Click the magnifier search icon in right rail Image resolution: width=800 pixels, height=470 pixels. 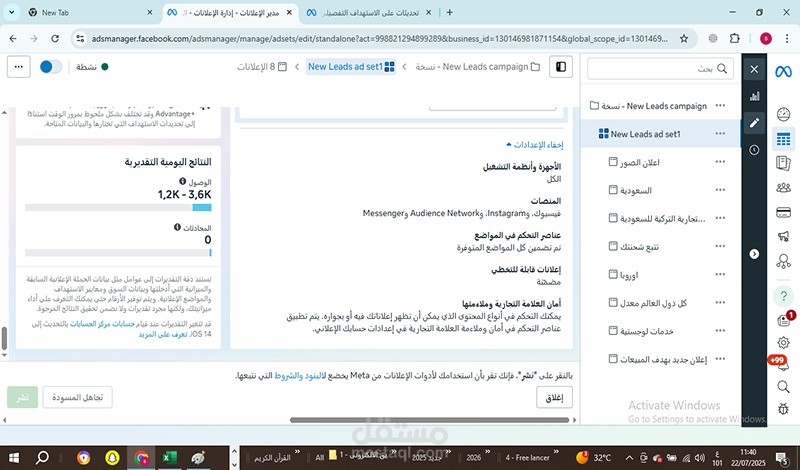[x=783, y=386]
